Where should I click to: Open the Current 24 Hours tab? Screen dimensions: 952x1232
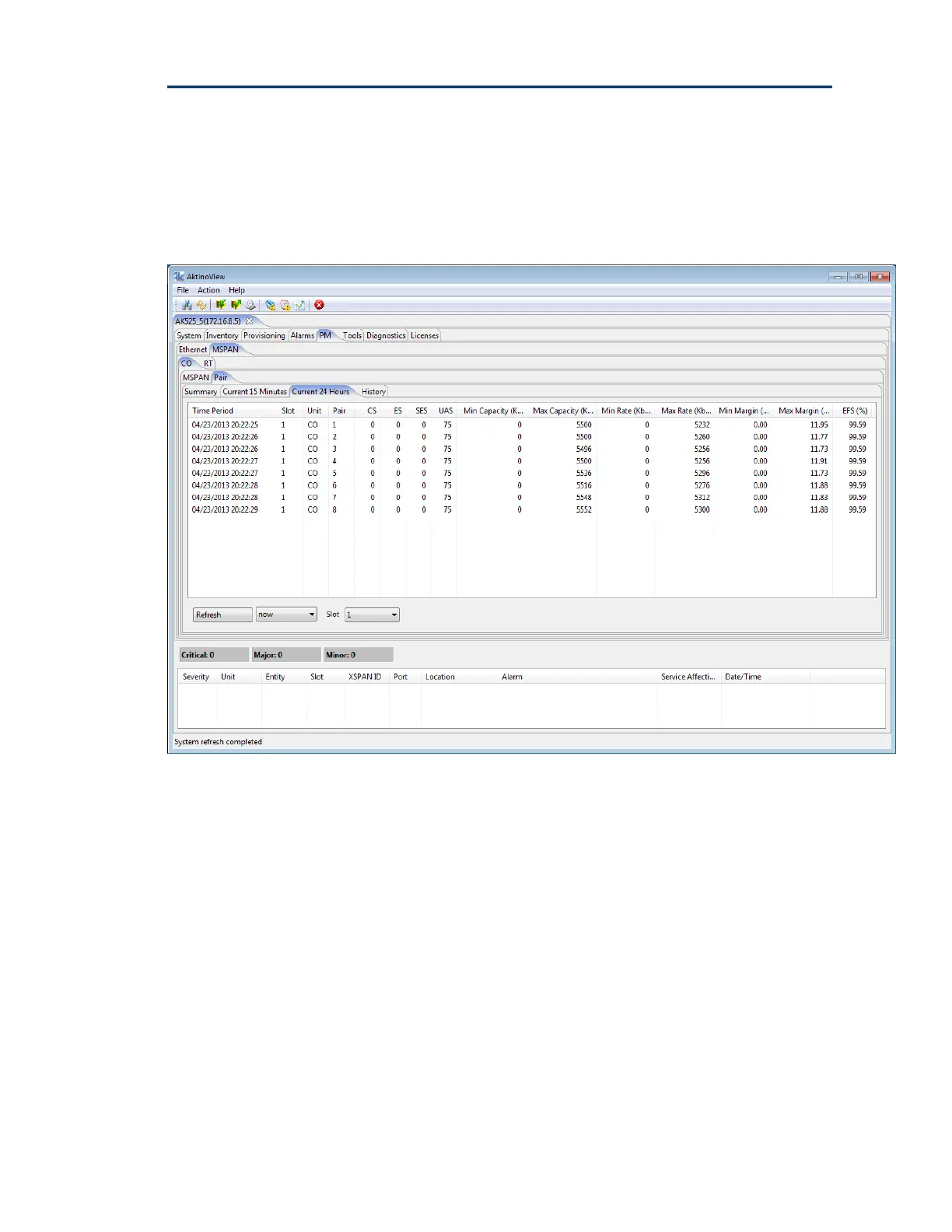pos(321,391)
